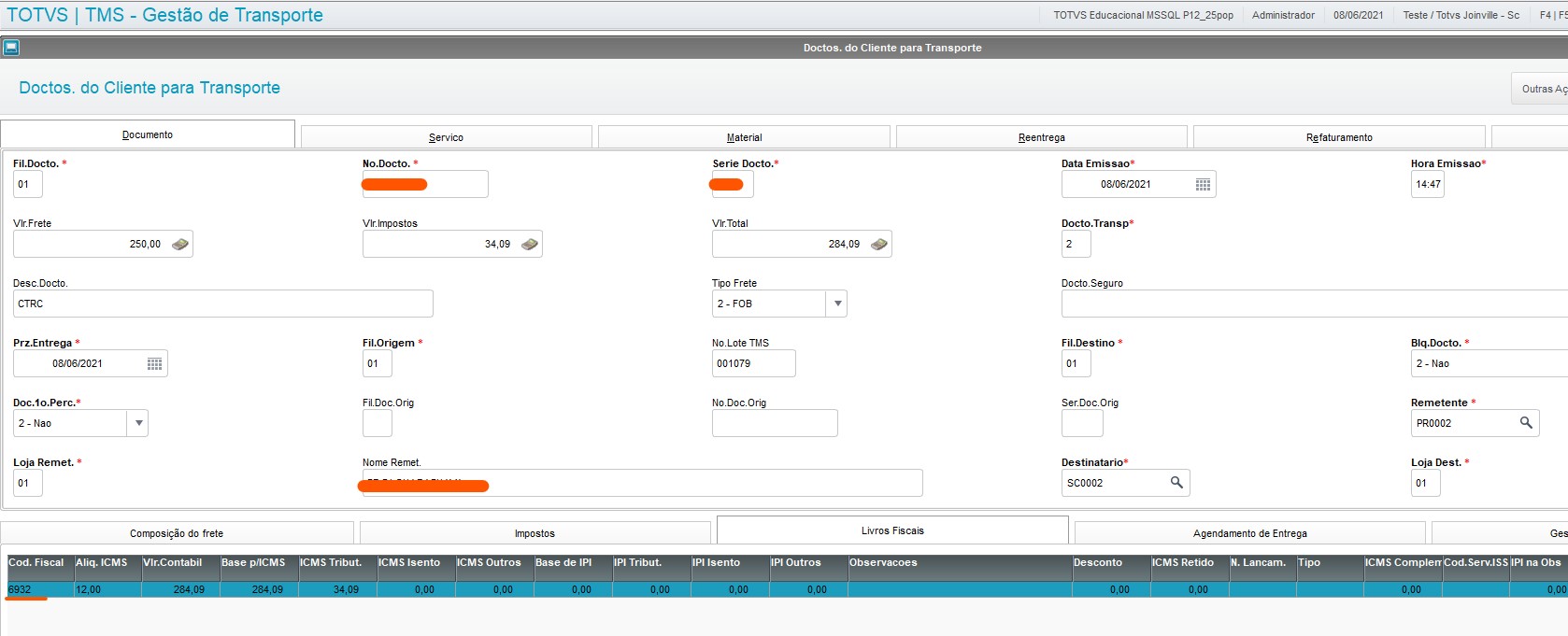The image size is (1568, 636).
Task: Click the Docto.Transp field
Action: pos(1076,244)
